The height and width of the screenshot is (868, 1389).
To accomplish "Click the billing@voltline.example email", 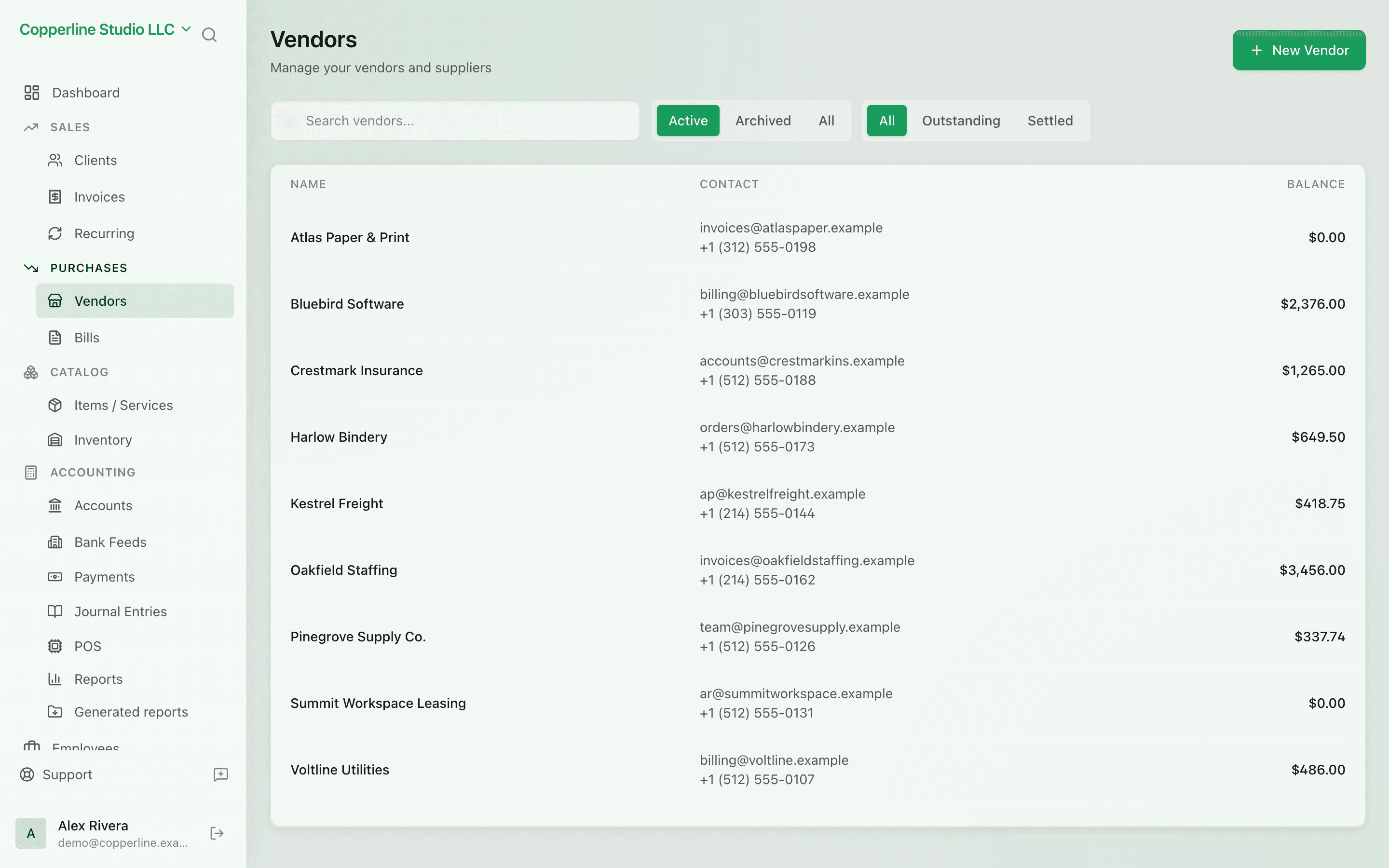I will (774, 760).
